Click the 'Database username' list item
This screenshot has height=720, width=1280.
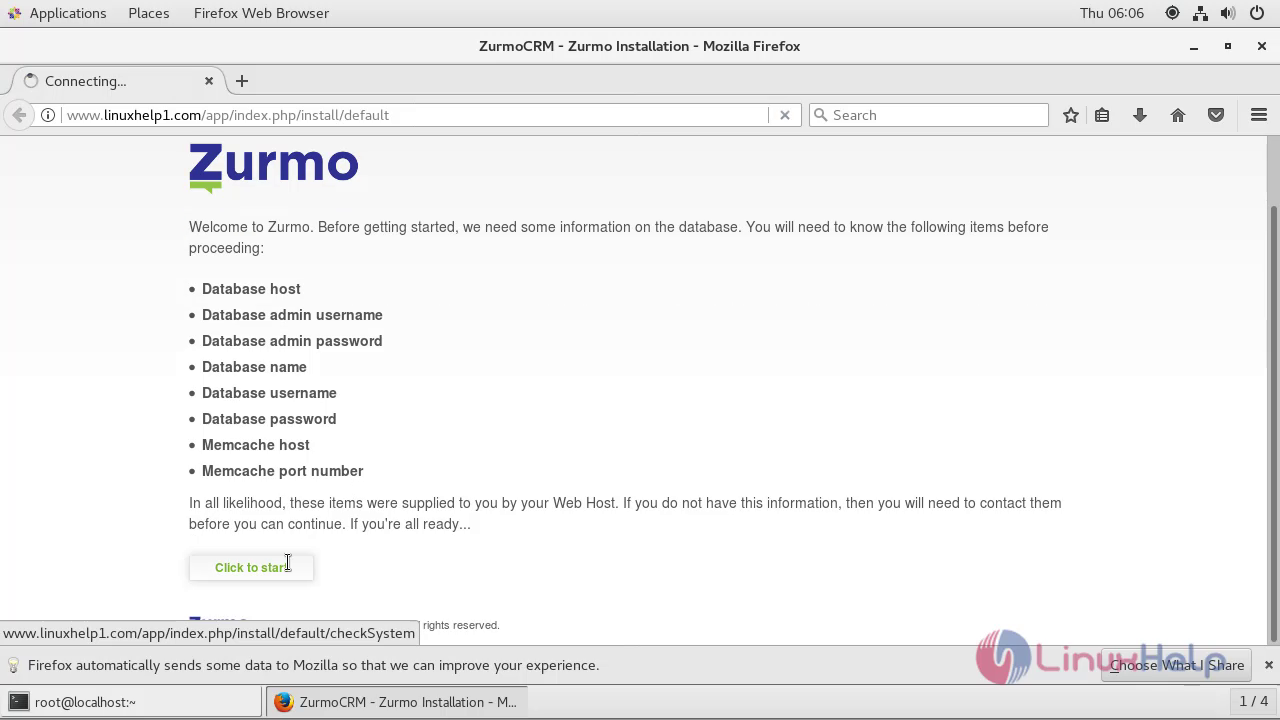[x=269, y=393]
